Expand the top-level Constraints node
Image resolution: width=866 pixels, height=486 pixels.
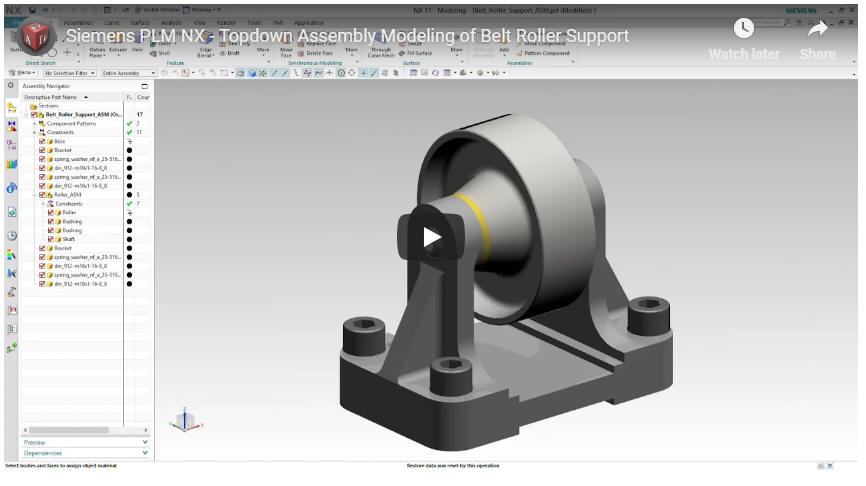[x=34, y=133]
